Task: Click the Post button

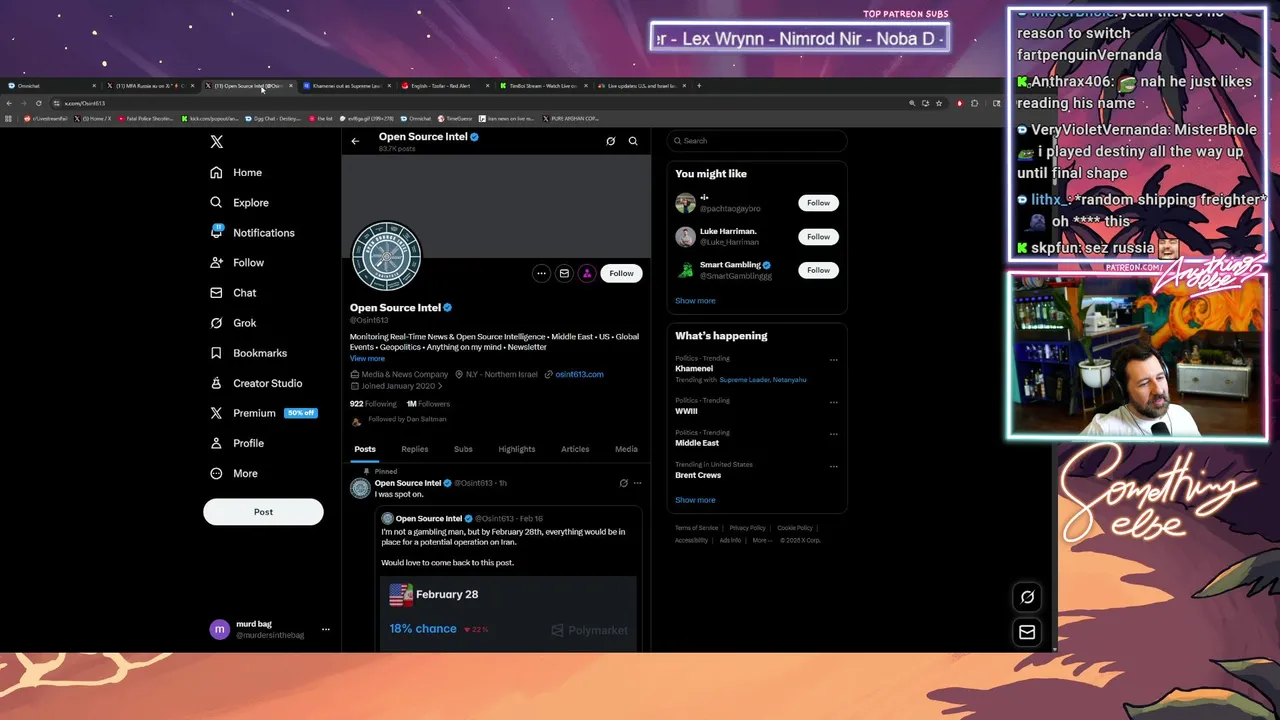Action: click(x=263, y=512)
